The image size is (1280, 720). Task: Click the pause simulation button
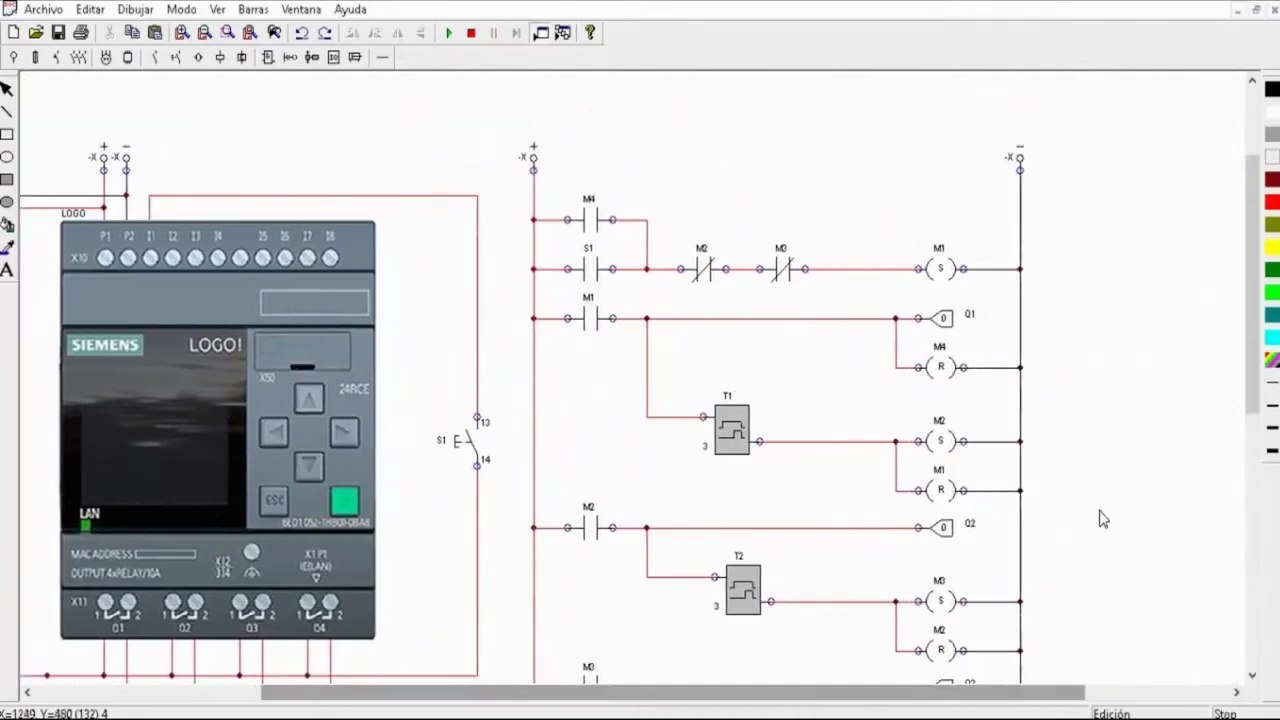coord(493,33)
